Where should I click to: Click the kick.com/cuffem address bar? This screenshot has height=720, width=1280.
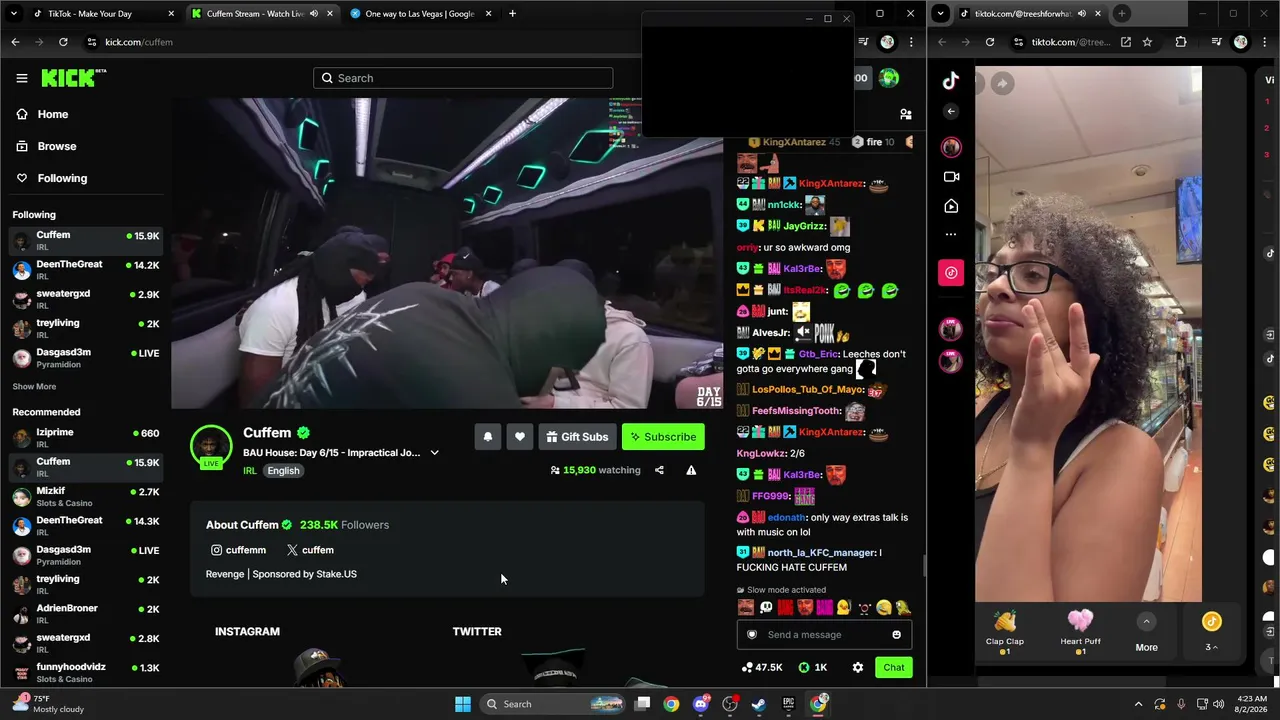point(360,42)
